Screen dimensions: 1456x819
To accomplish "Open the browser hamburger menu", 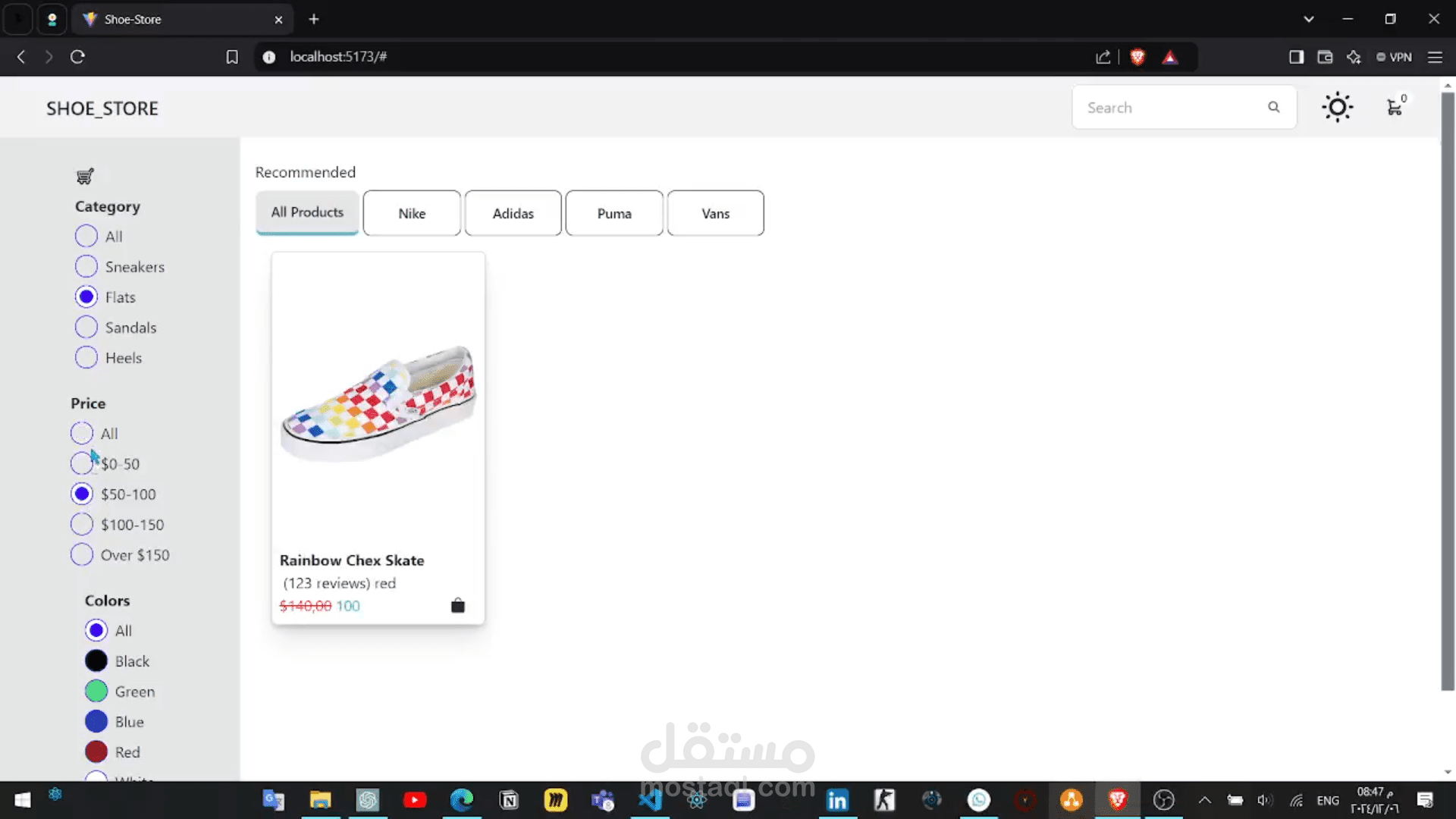I will point(1435,57).
